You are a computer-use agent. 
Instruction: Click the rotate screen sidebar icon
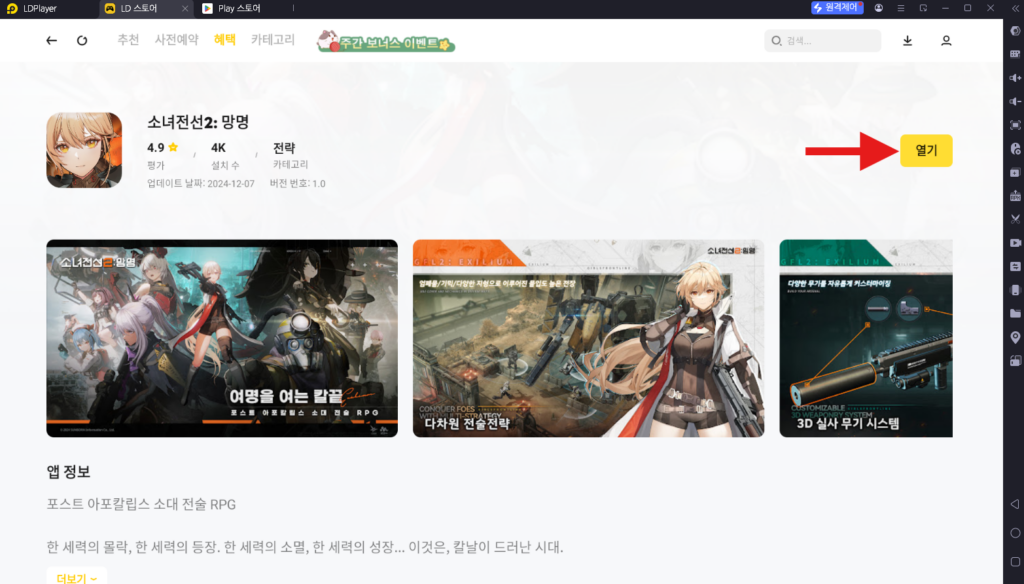coord(1015,361)
